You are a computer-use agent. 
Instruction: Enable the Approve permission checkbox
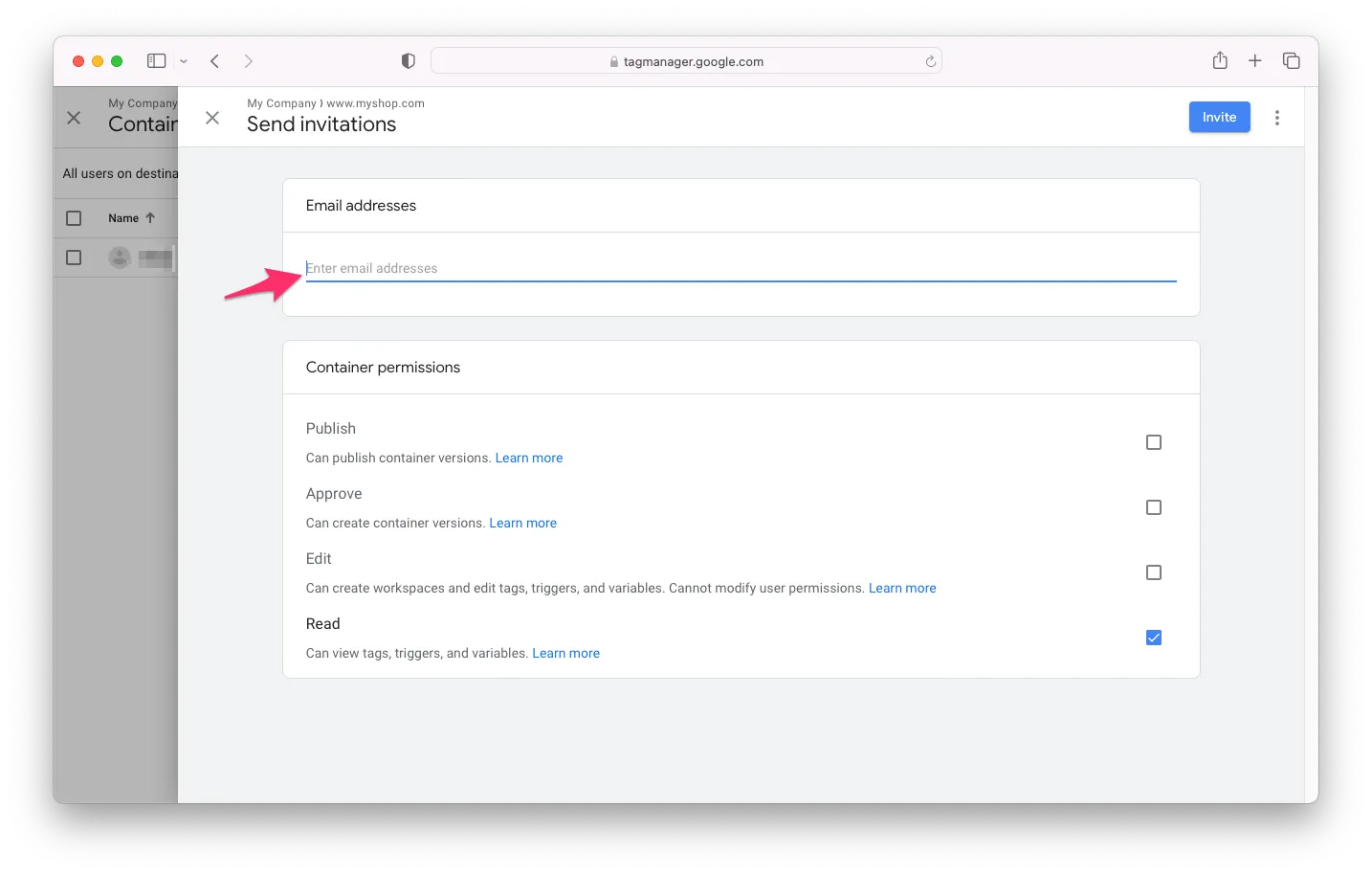pyautogui.click(x=1154, y=507)
